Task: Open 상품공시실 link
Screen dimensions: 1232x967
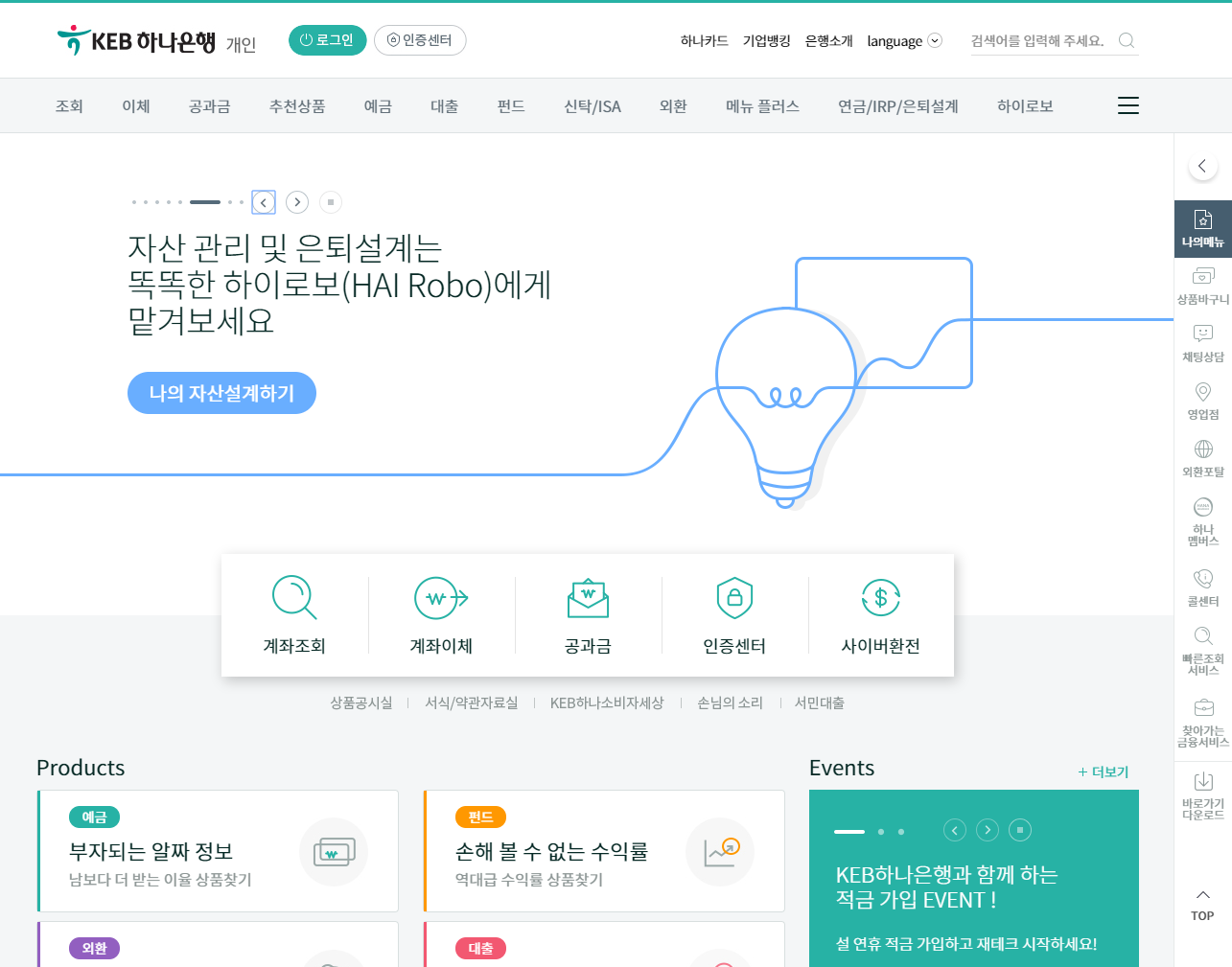Action: (361, 702)
